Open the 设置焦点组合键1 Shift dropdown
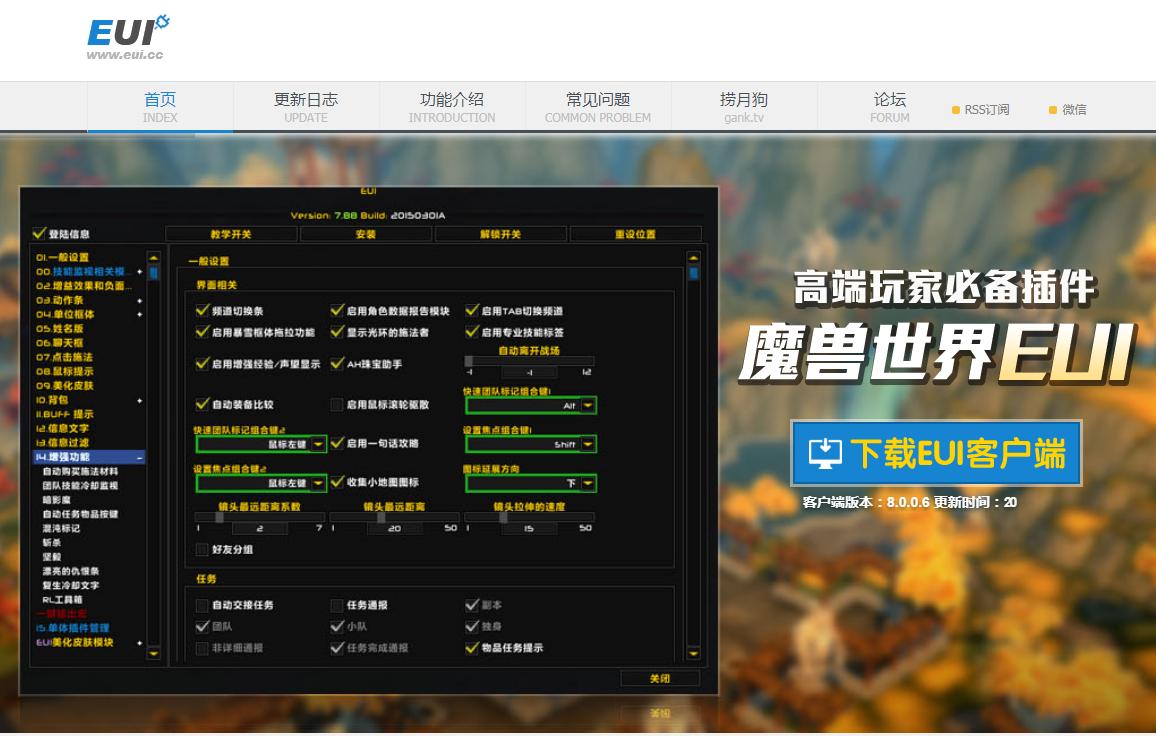 click(531, 444)
